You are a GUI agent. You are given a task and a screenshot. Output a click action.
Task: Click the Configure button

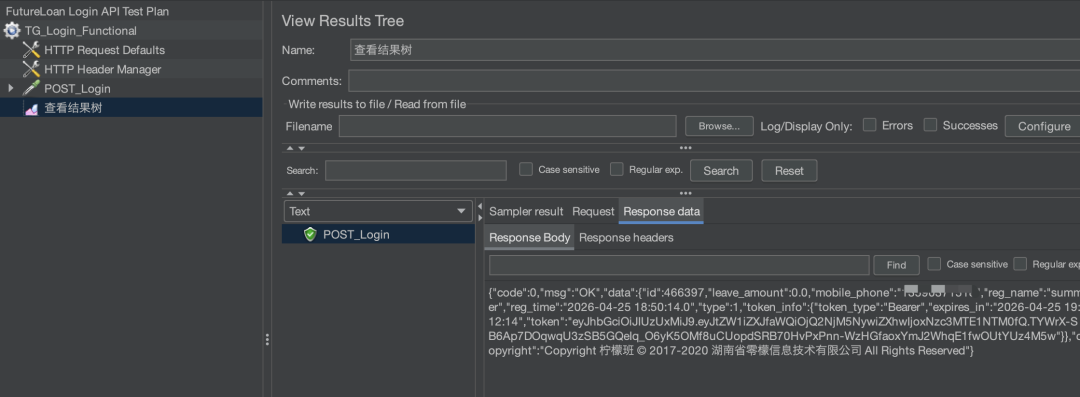1044,126
